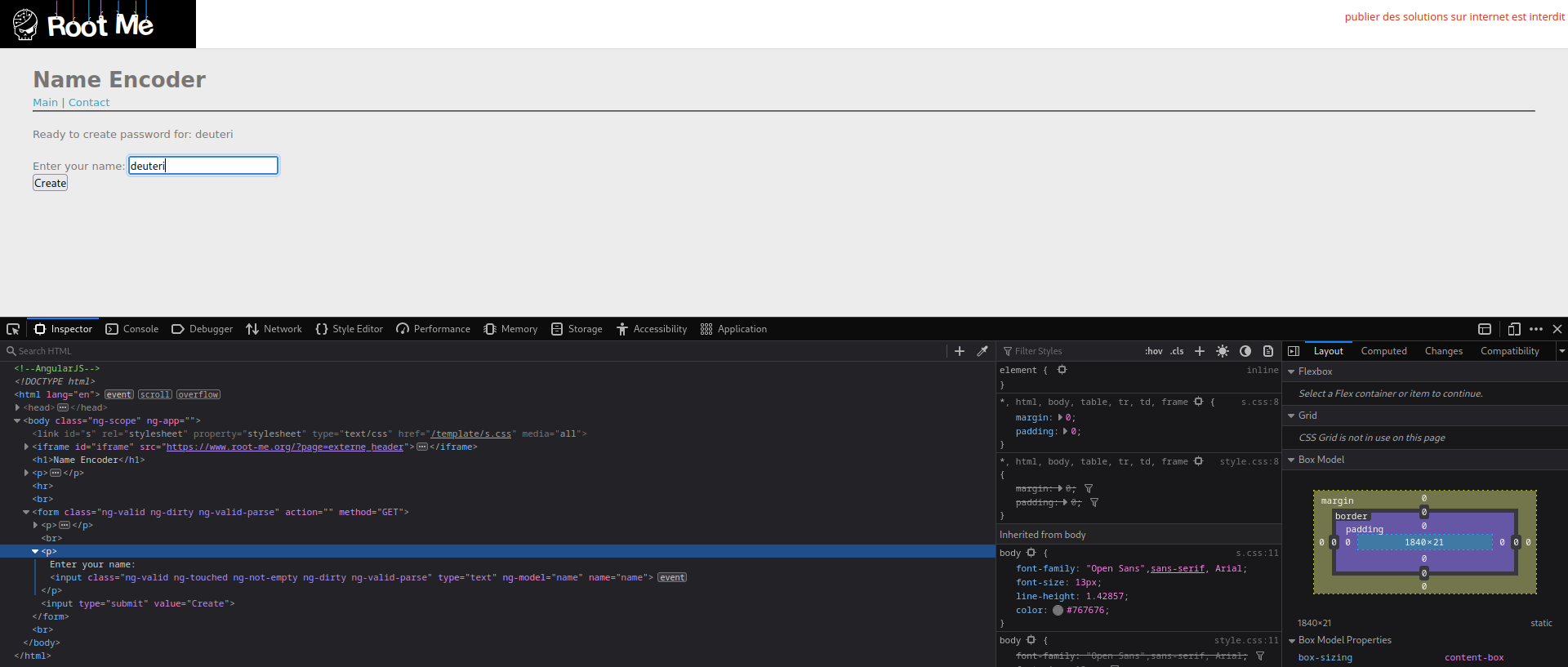Collapse the sidebar pane toggle icon

[1294, 351]
